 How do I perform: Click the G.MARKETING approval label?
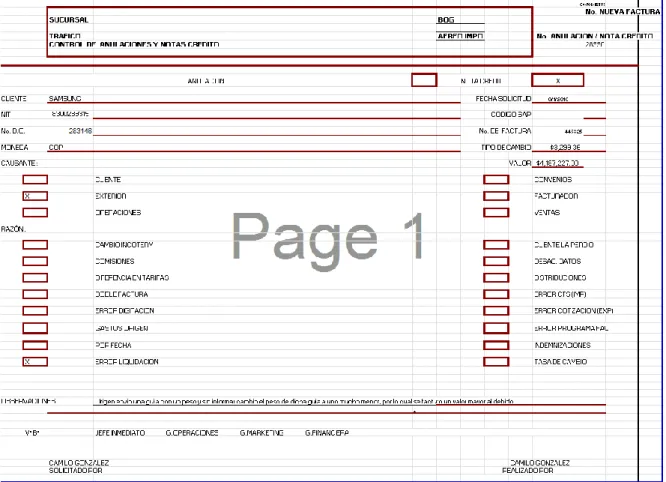click(x=261, y=433)
